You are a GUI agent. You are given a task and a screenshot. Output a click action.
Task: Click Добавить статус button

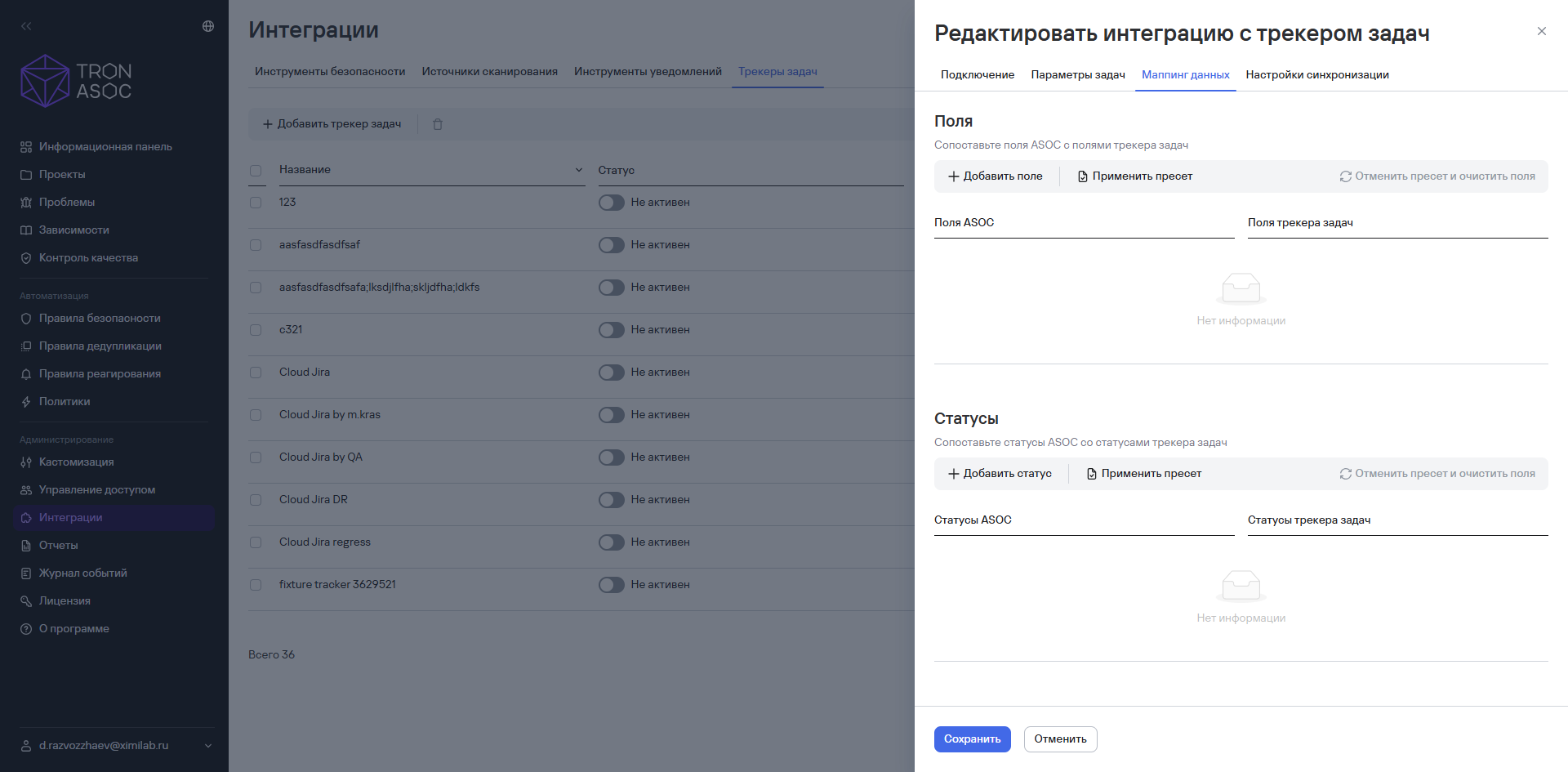[x=1000, y=474]
